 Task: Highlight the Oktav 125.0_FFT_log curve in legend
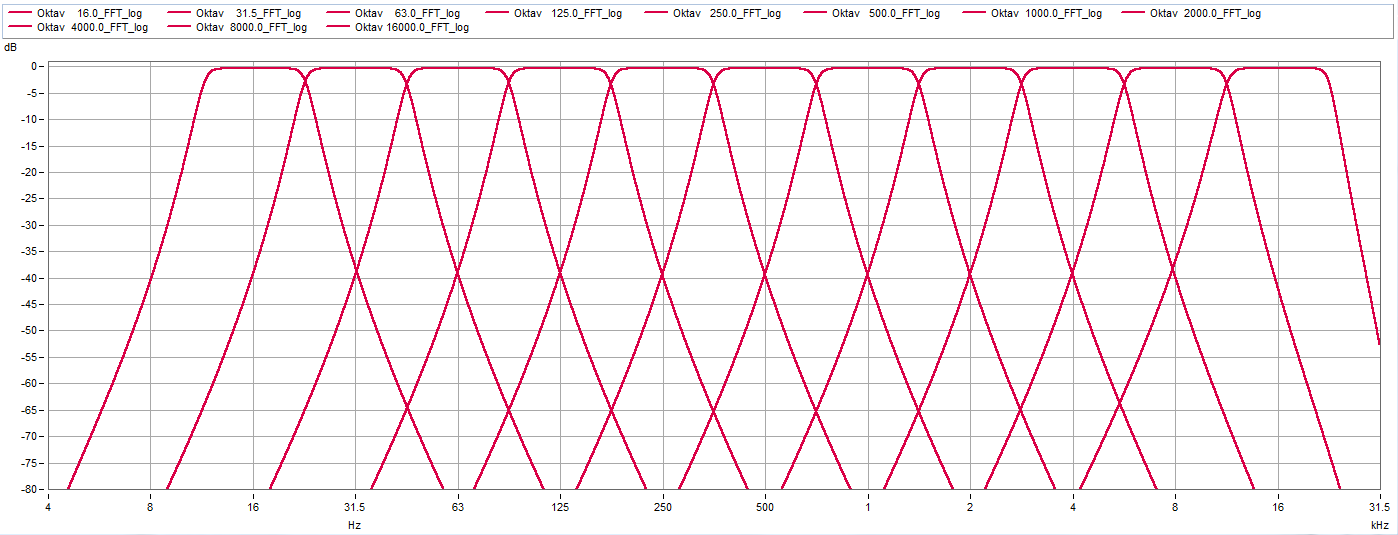point(567,13)
